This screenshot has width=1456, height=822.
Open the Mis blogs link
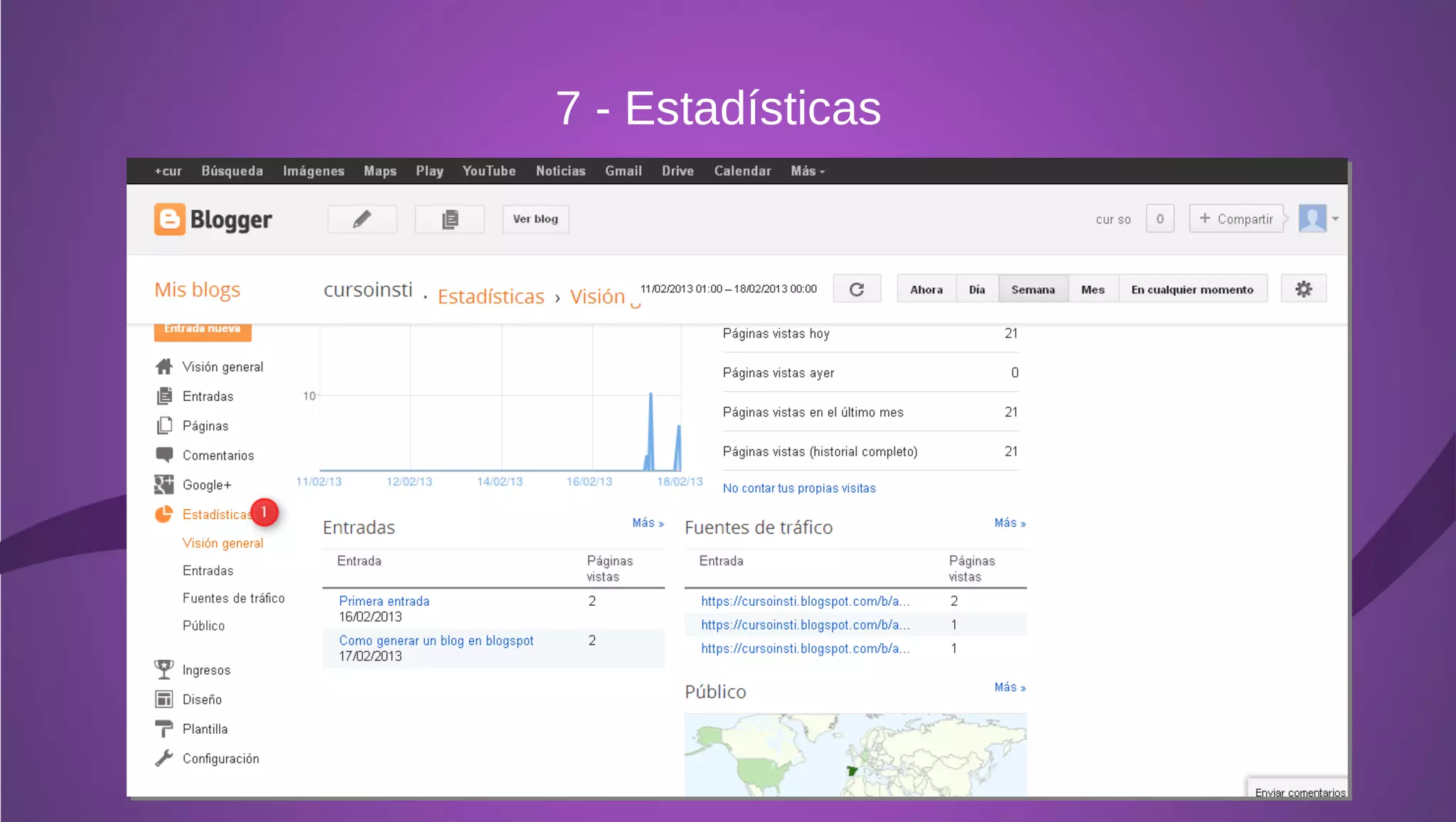click(x=197, y=290)
